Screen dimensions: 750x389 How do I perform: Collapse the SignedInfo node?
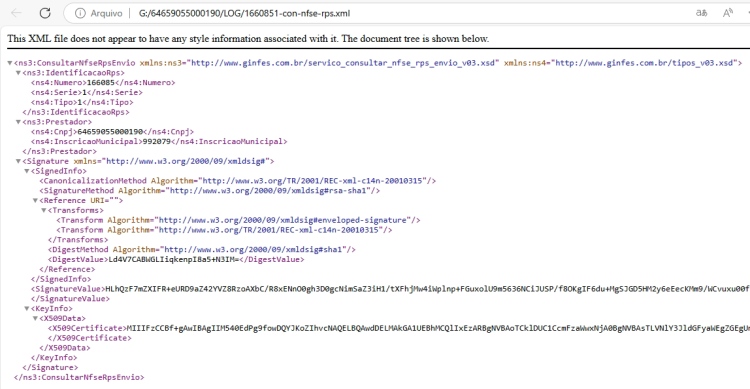pos(27,171)
